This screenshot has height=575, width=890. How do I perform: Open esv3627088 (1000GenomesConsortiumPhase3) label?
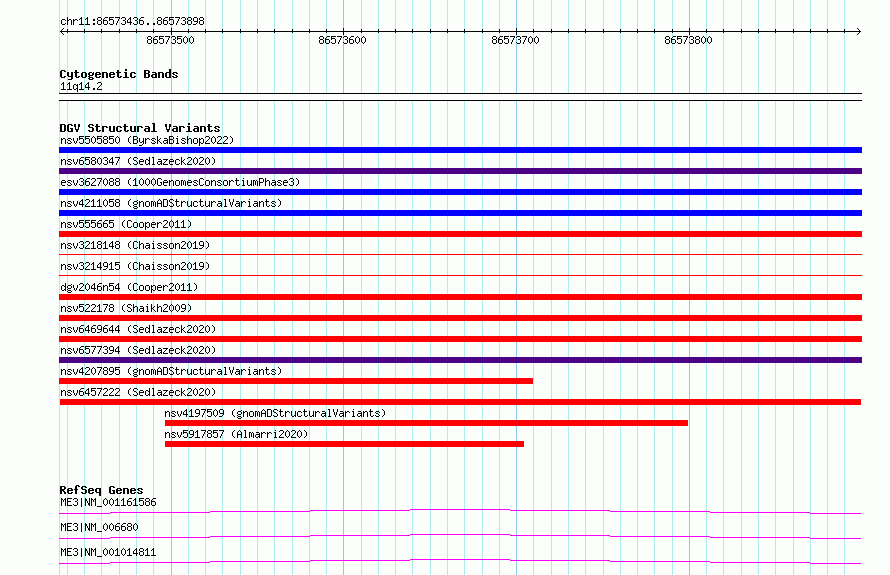[180, 182]
